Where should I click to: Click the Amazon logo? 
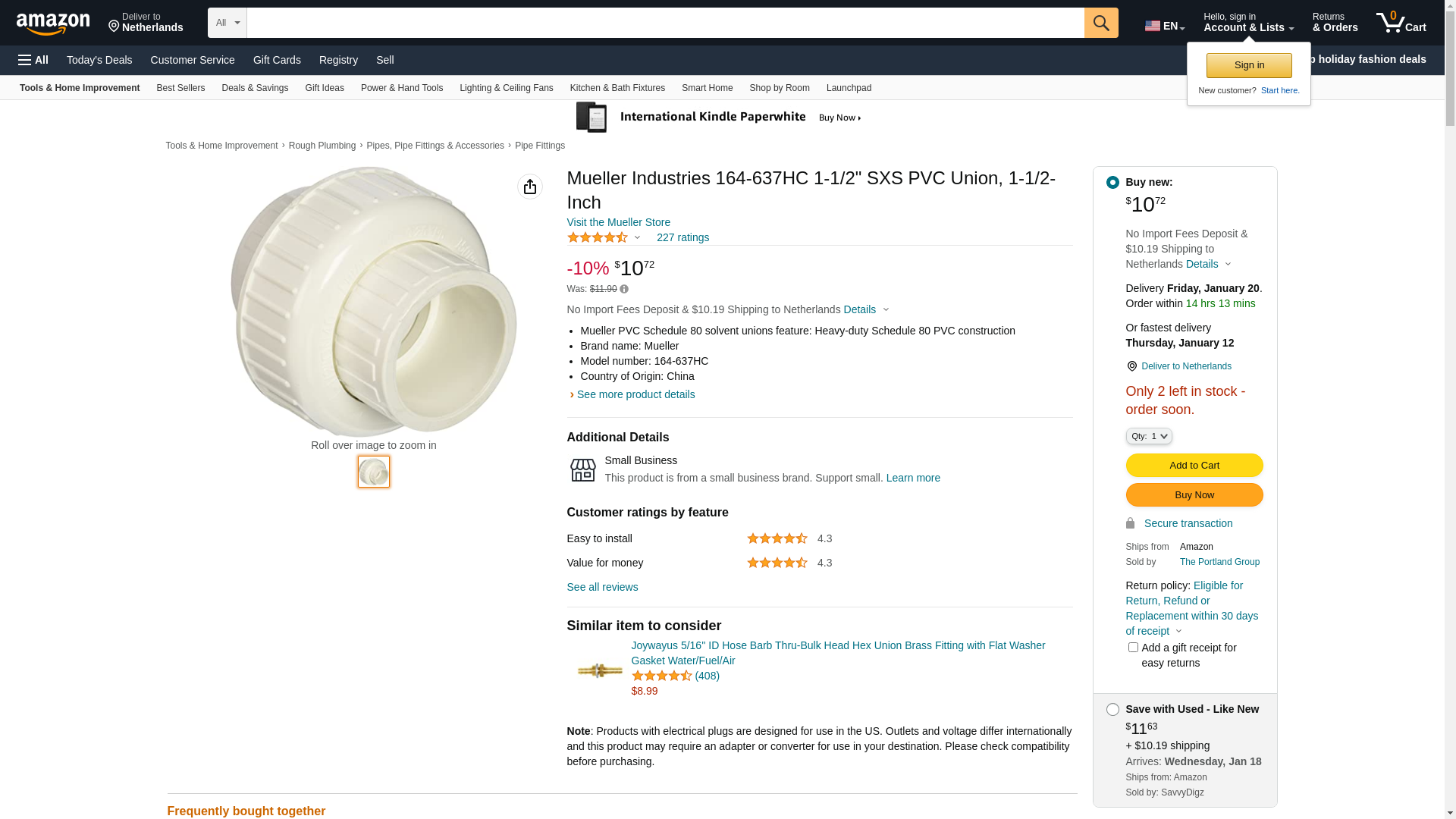tap(53, 24)
